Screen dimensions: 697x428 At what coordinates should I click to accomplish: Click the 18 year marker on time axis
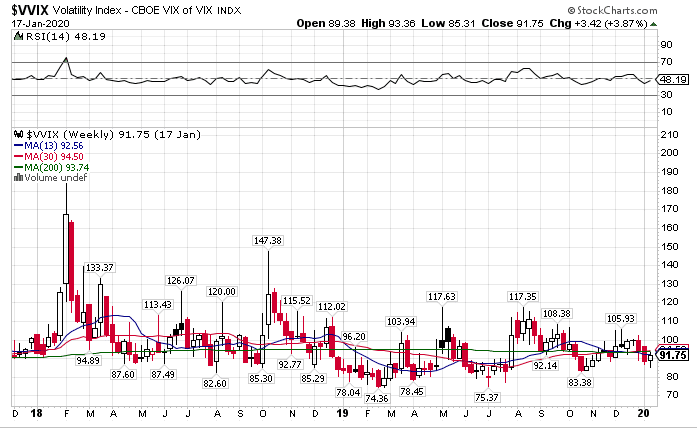coord(36,413)
